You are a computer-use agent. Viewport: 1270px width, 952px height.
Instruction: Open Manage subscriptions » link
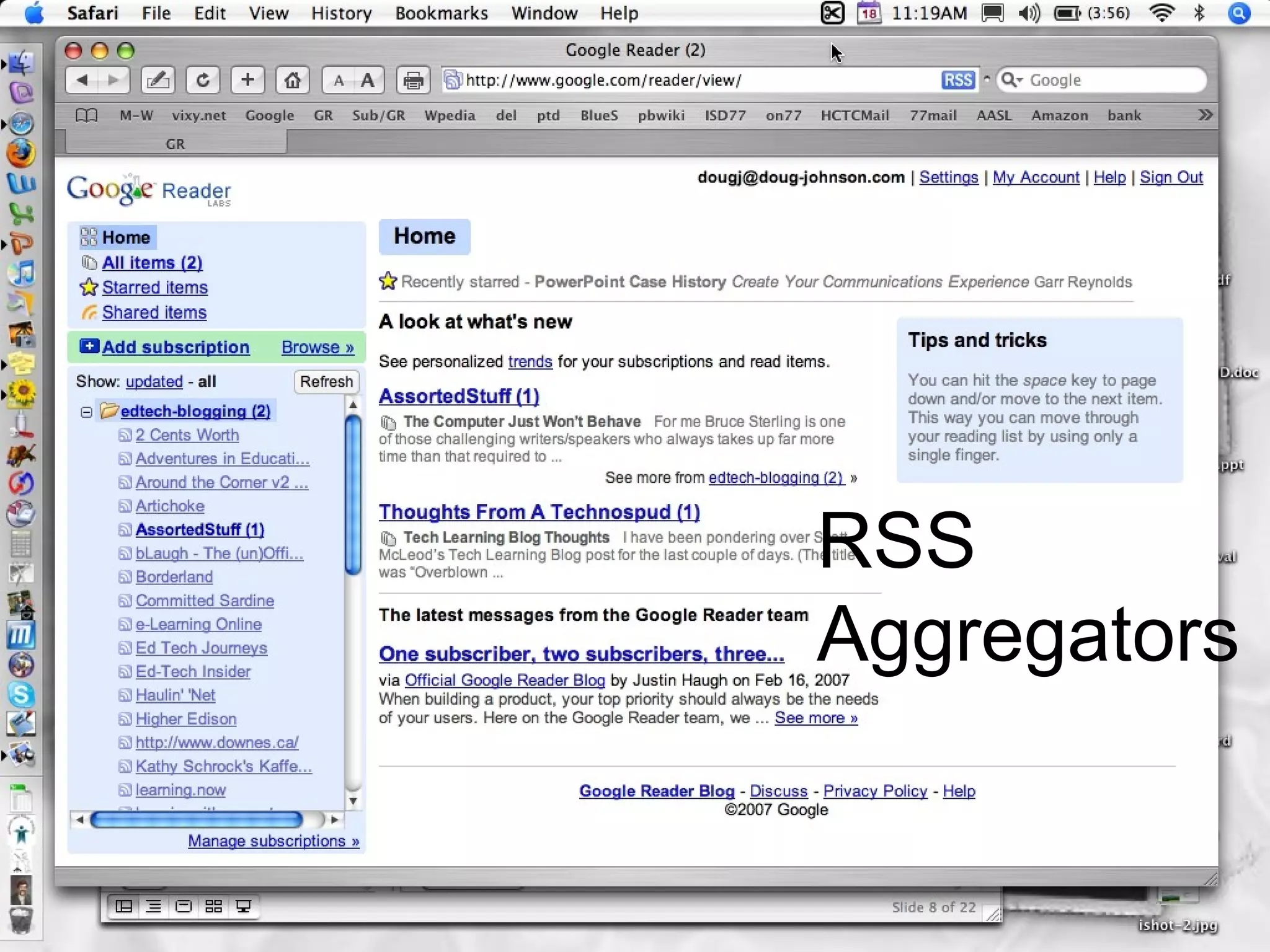tap(273, 840)
